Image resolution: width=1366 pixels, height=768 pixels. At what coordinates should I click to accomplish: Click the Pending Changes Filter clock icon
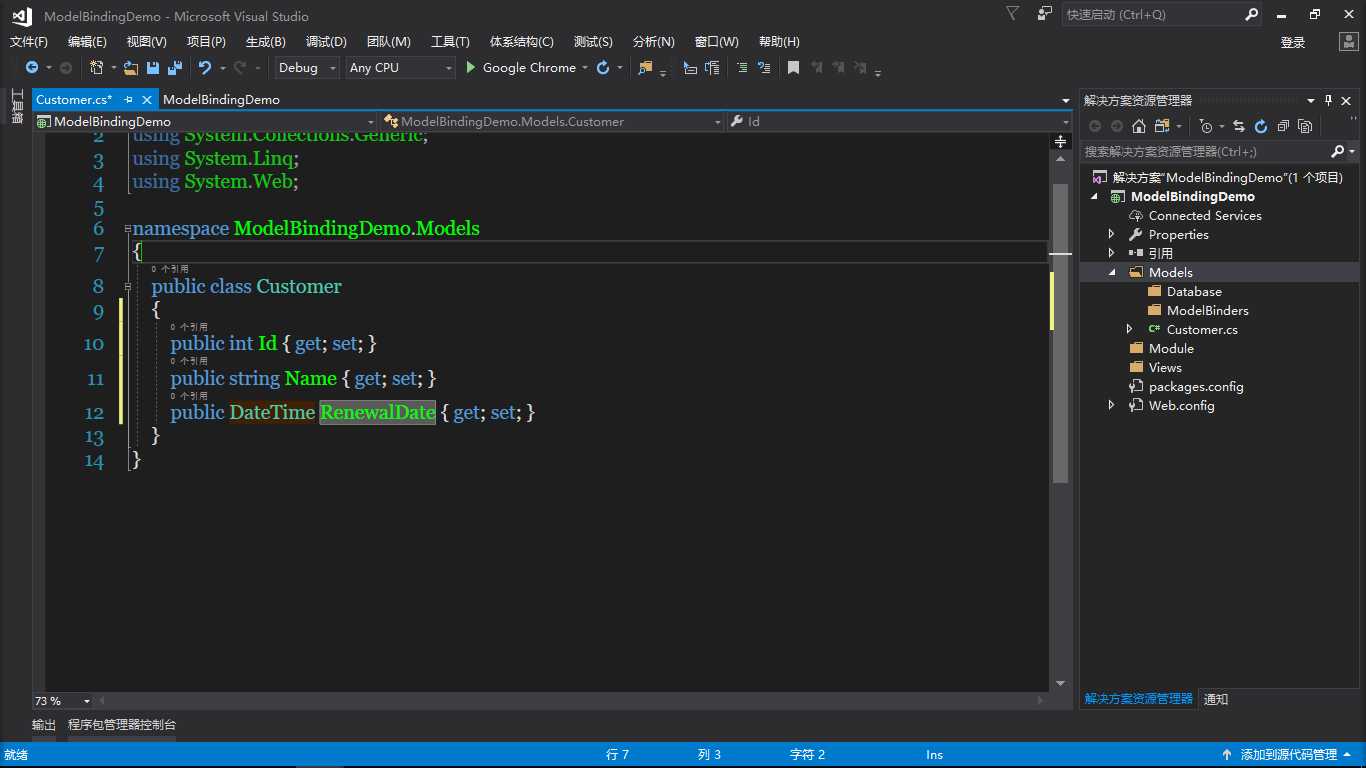pos(1206,126)
